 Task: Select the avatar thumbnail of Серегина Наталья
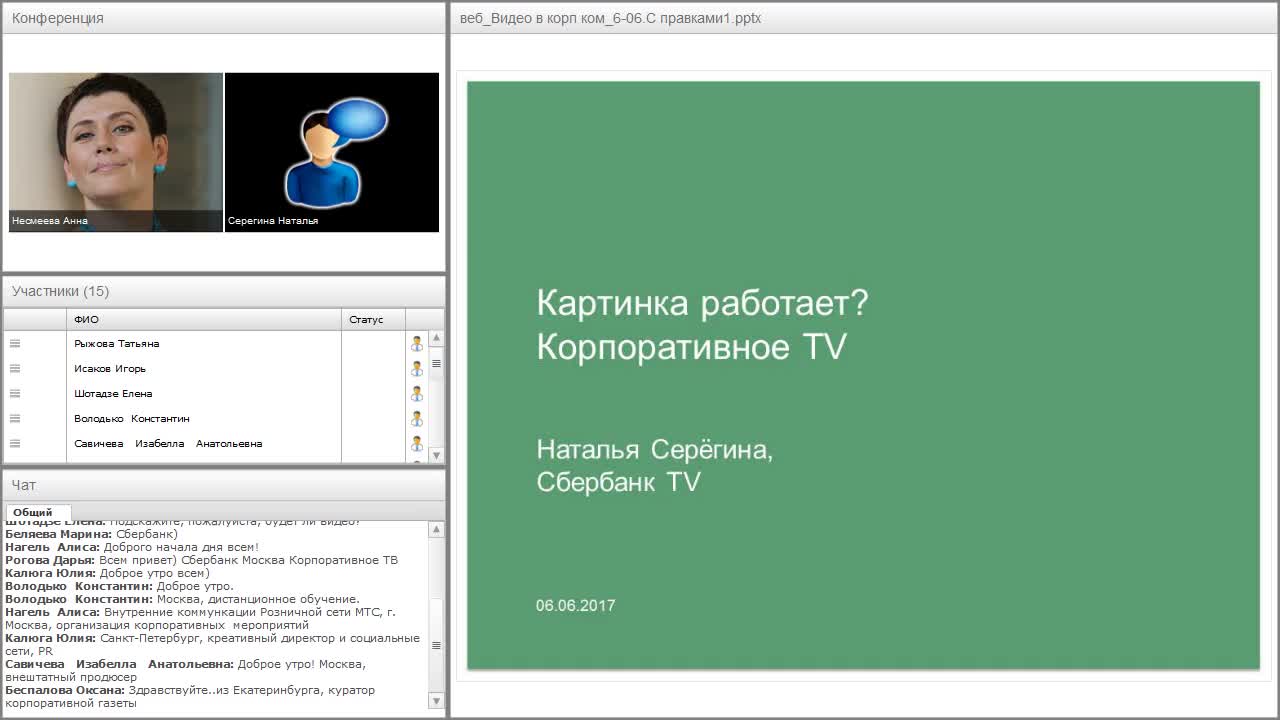(332, 152)
